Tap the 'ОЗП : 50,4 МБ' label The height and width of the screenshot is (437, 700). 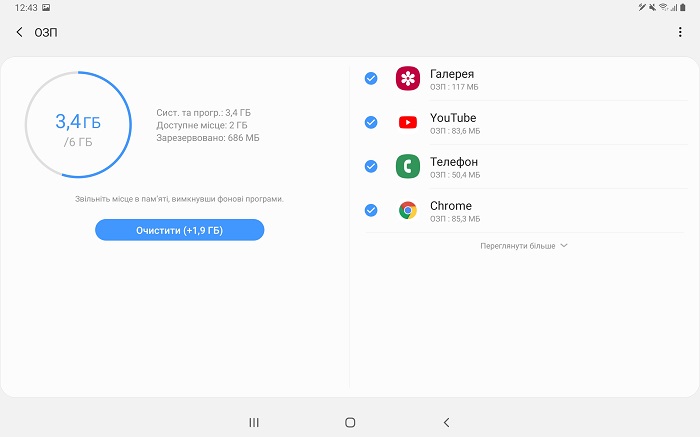[x=455, y=175]
